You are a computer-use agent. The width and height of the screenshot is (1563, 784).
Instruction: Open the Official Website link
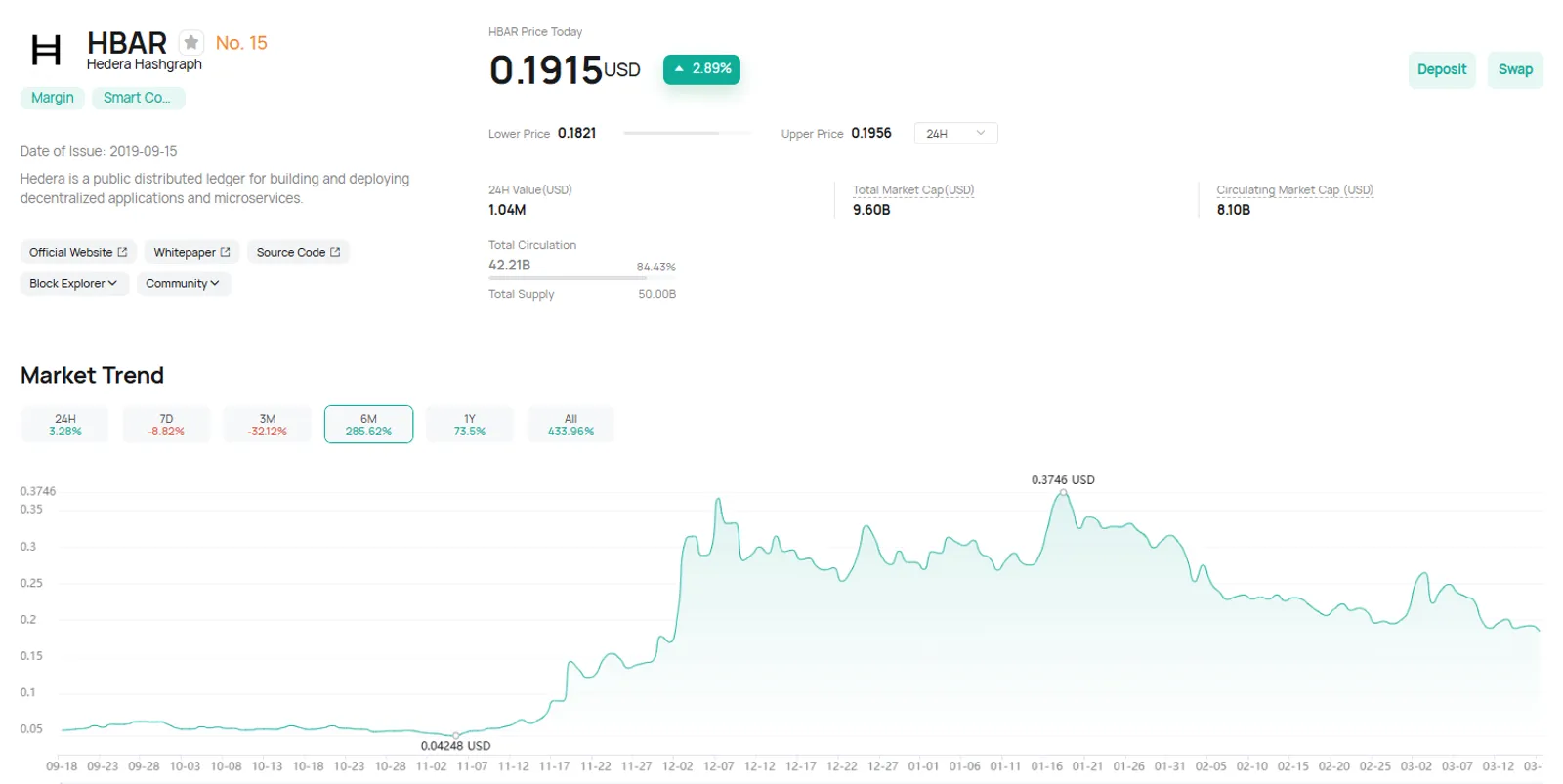(x=78, y=252)
